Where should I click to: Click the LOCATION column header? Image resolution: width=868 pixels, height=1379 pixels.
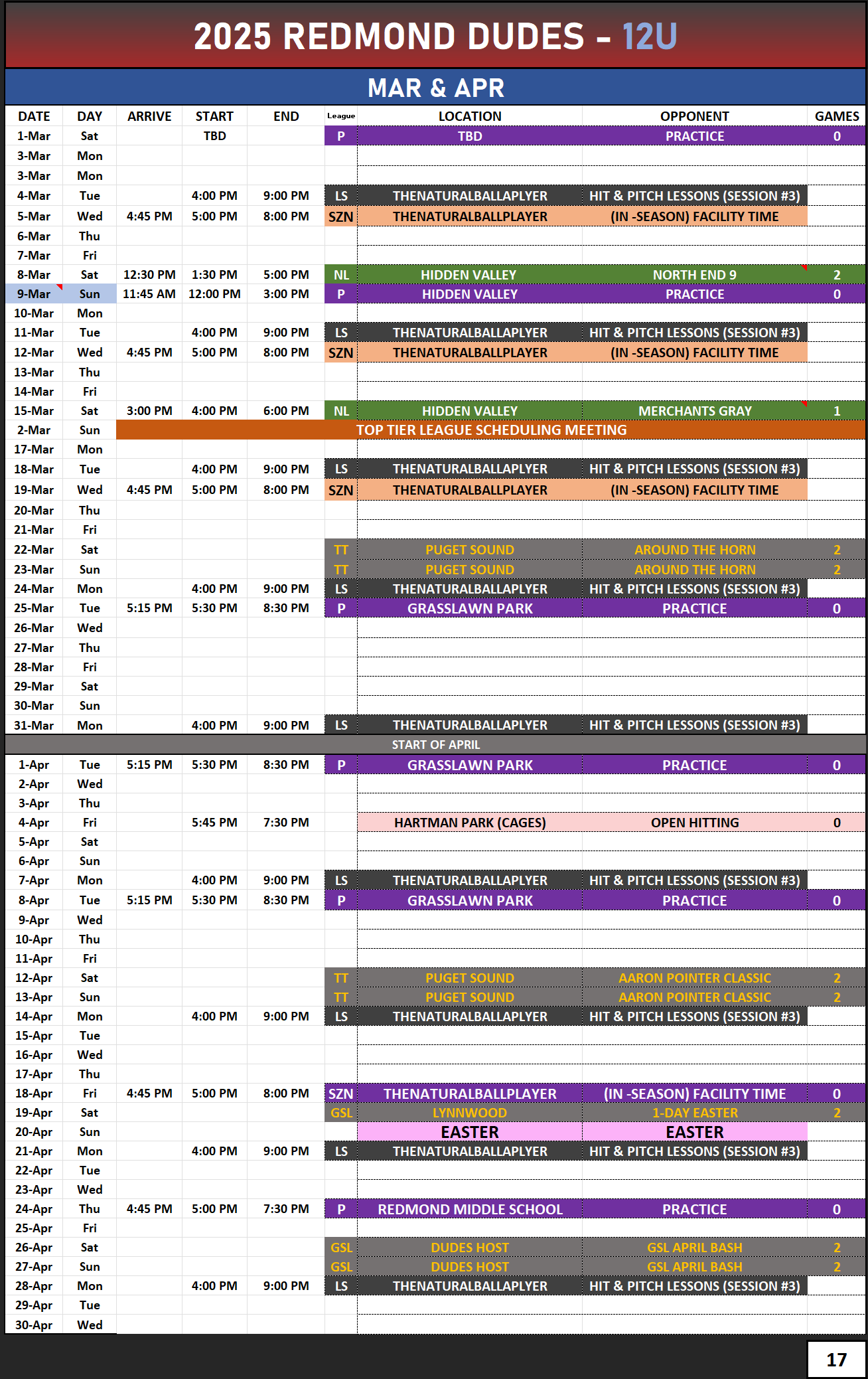[470, 116]
